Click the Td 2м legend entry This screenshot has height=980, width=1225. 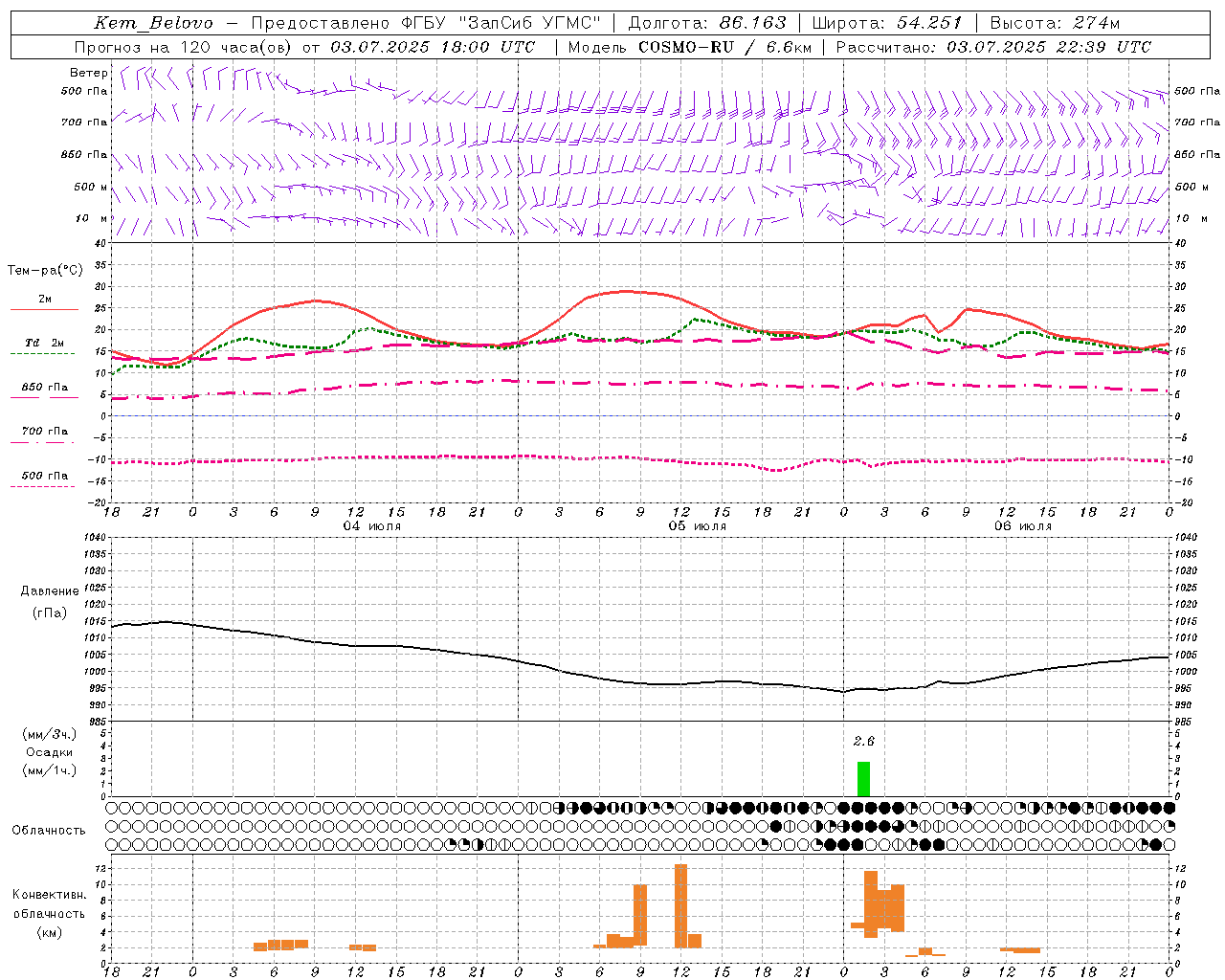pyautogui.click(x=44, y=343)
